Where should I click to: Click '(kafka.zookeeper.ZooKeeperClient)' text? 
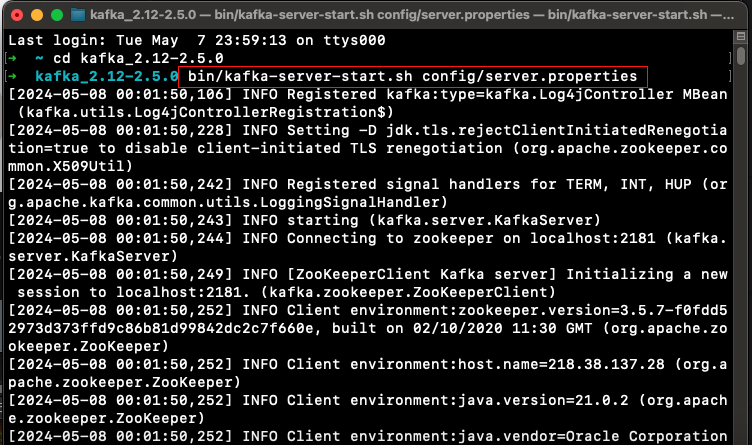click(408, 293)
